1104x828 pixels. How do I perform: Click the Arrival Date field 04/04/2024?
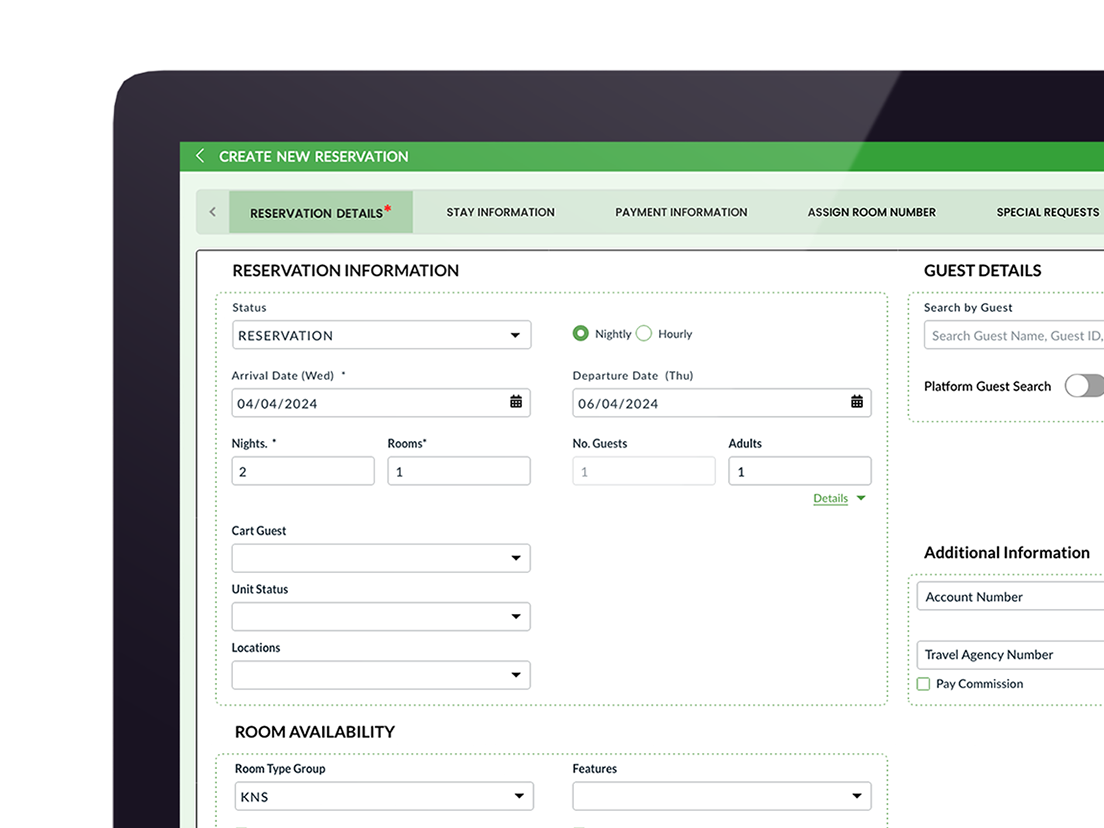381,403
